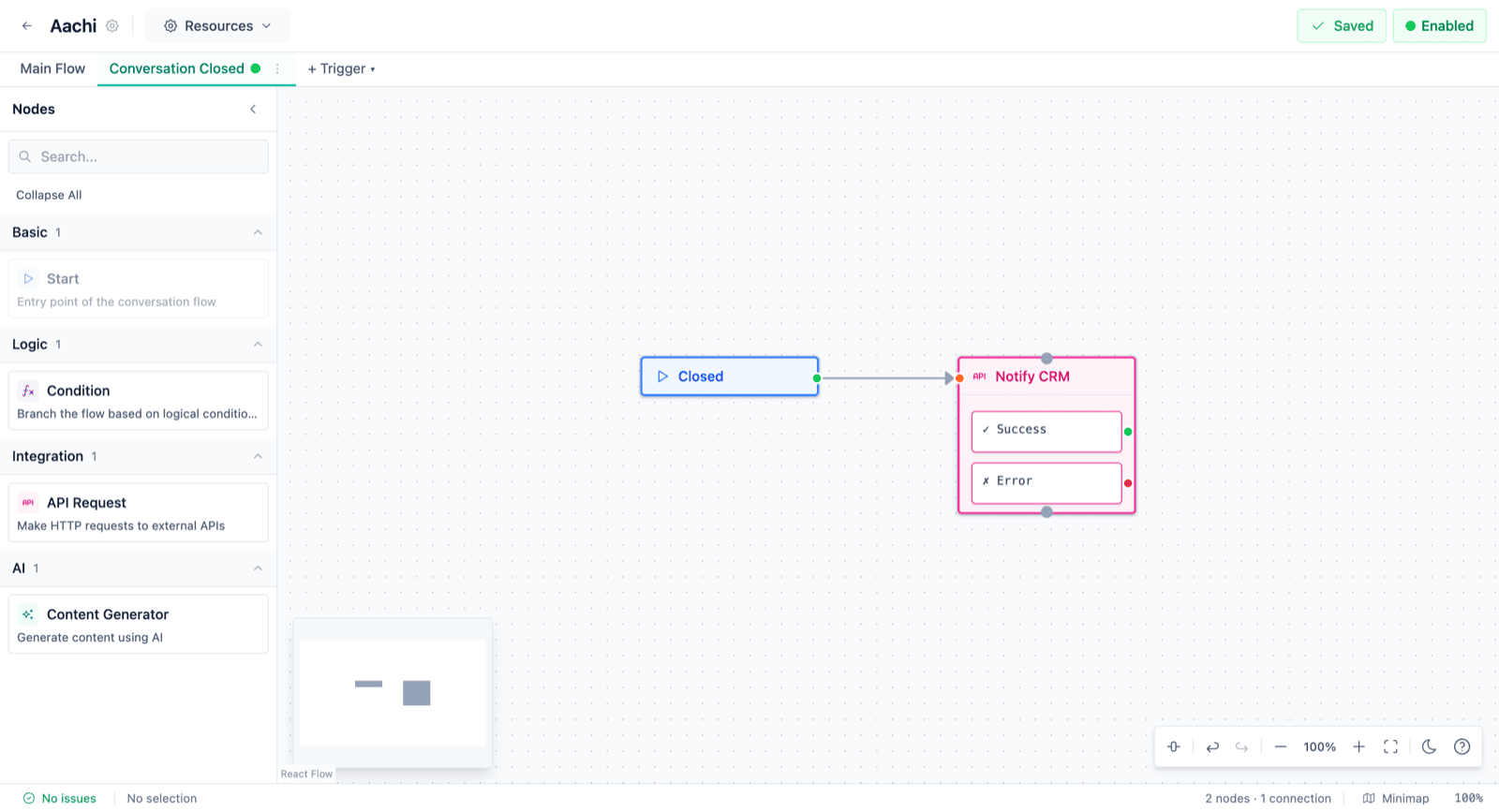The width and height of the screenshot is (1499, 812).
Task: Collapse the AI section
Action: pos(138,568)
